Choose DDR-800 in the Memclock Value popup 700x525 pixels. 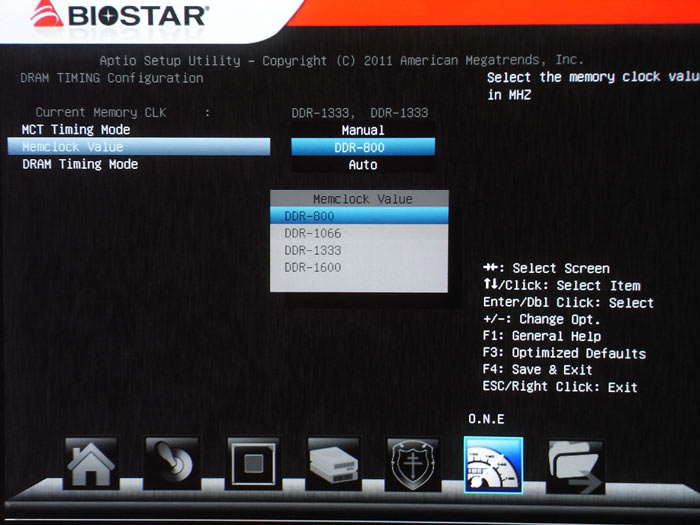(359, 216)
